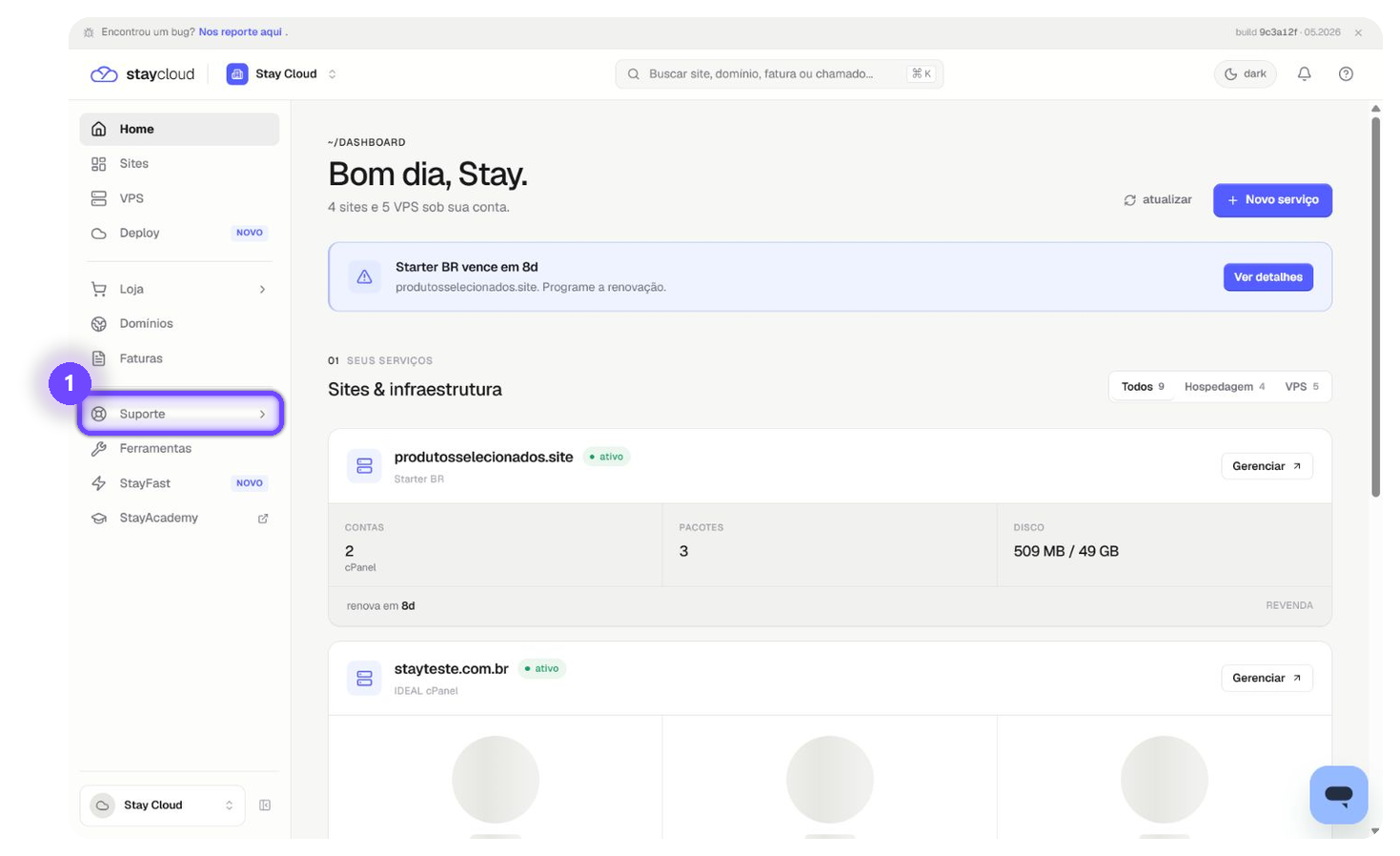Click the Ferramentas wrench icon
Viewport: 1400px width, 856px height.
coord(99,449)
